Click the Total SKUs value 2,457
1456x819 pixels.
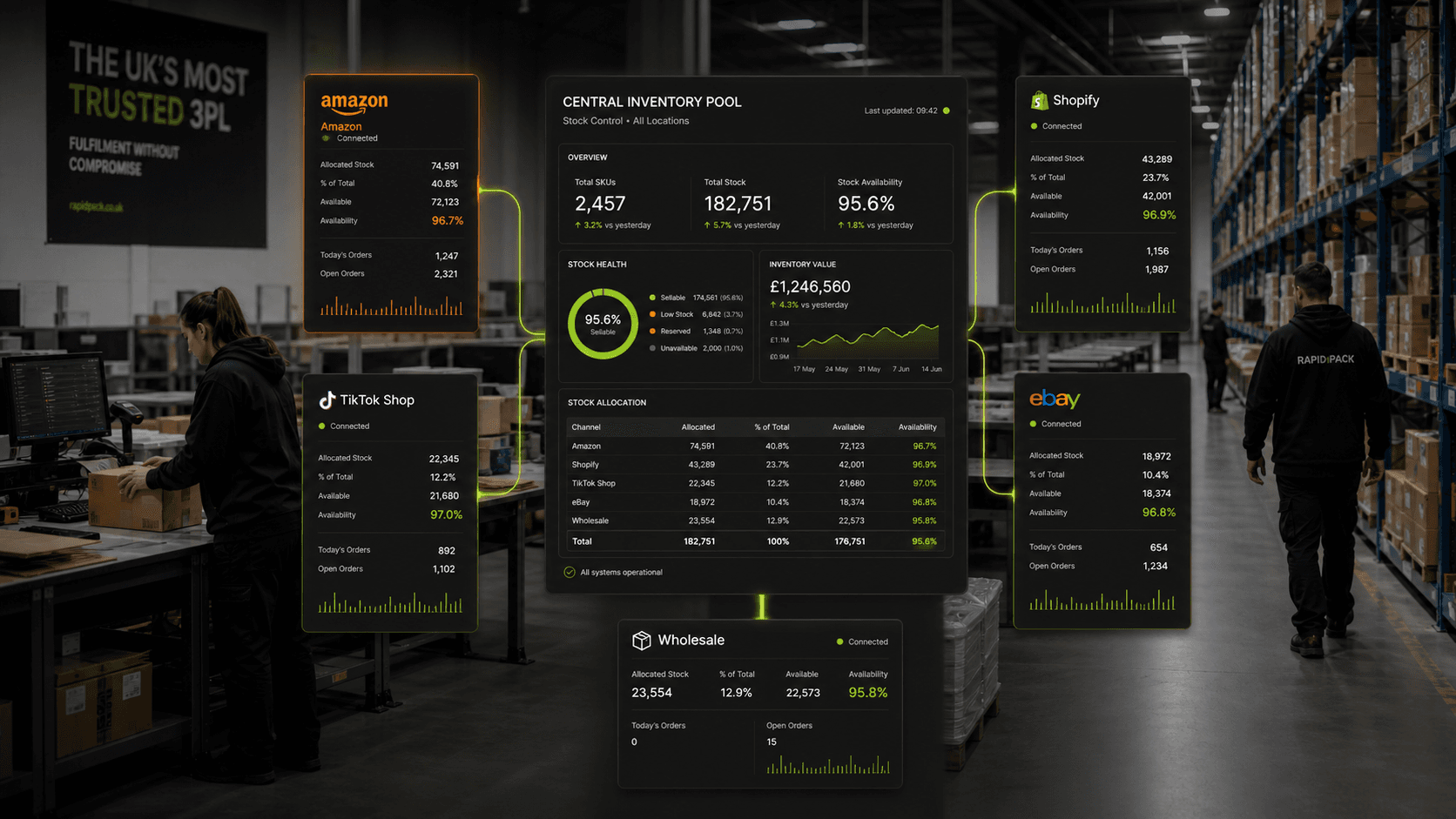(600, 204)
